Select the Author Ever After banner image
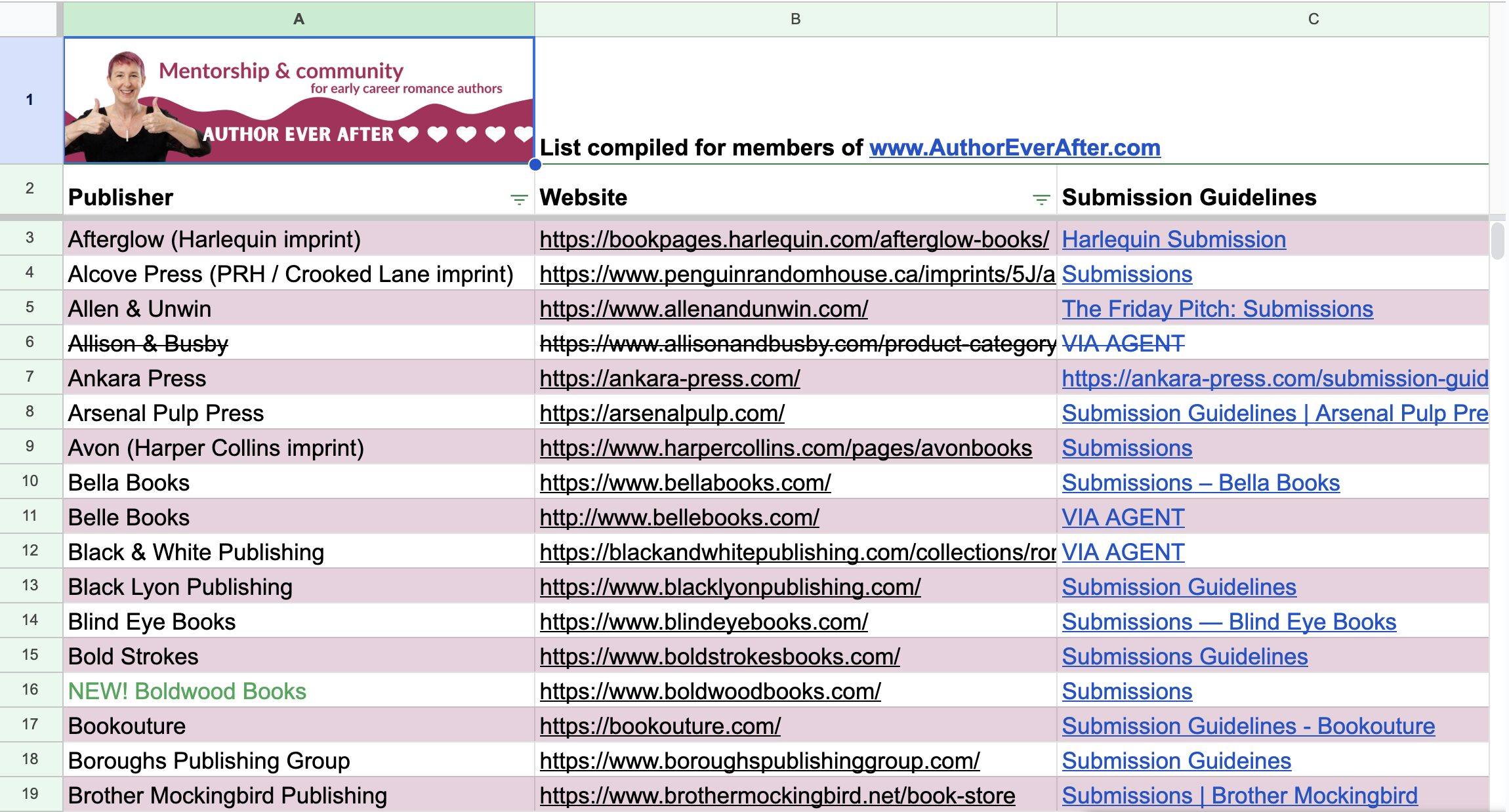 (x=299, y=100)
